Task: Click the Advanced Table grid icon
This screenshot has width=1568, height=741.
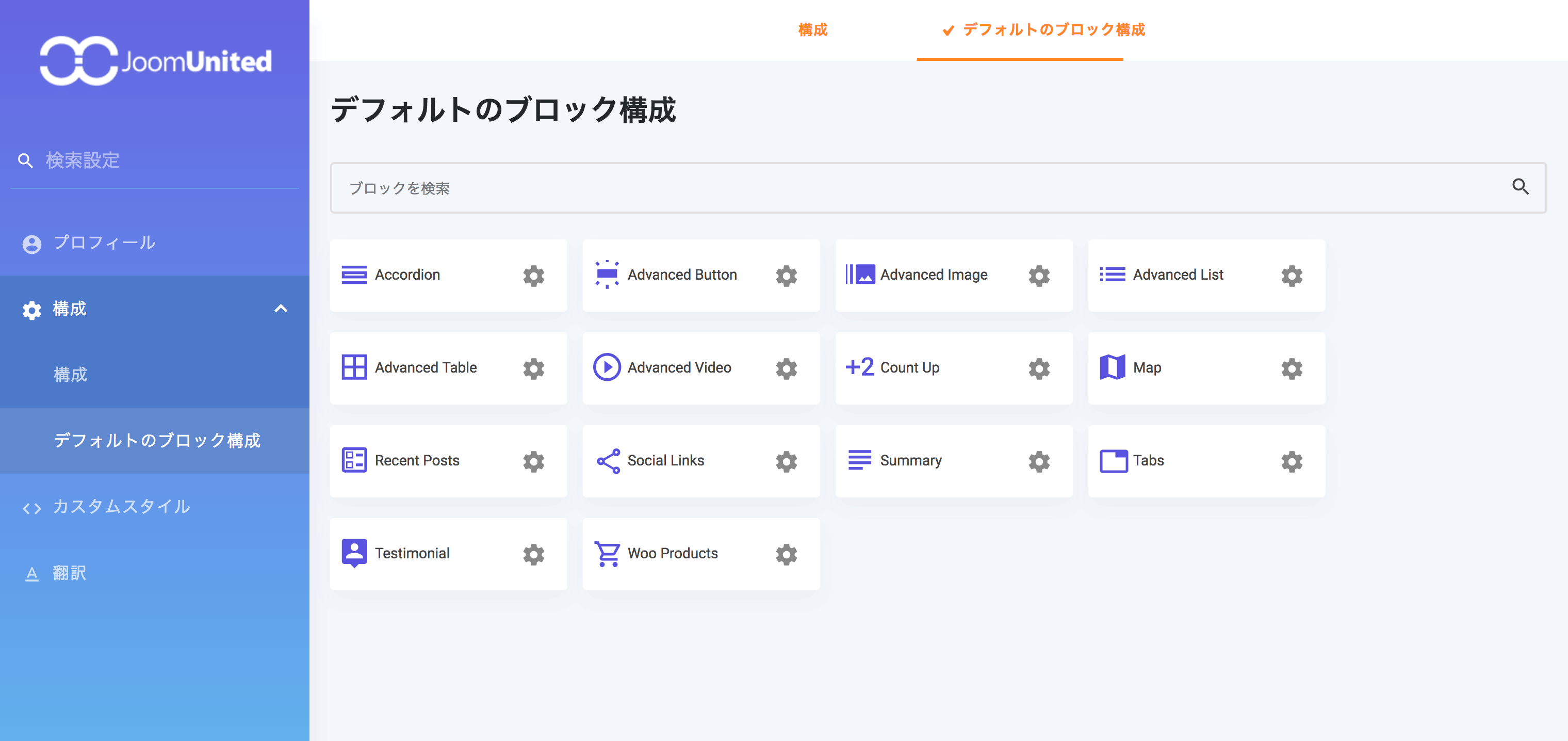Action: [354, 367]
